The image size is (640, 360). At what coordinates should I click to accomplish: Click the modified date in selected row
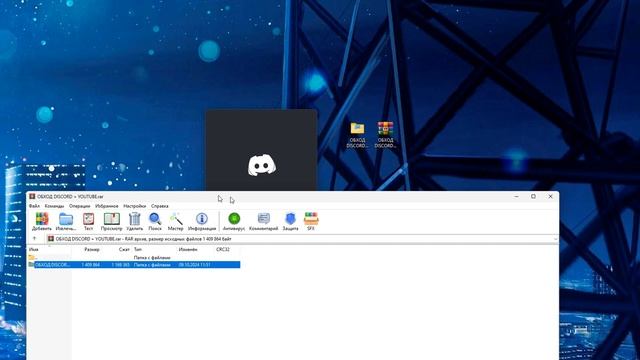pyautogui.click(x=194, y=265)
